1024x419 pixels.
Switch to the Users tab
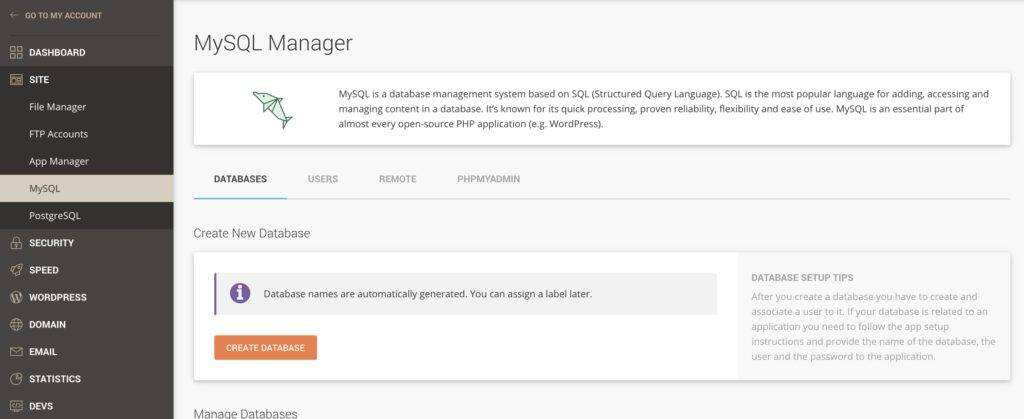click(322, 179)
